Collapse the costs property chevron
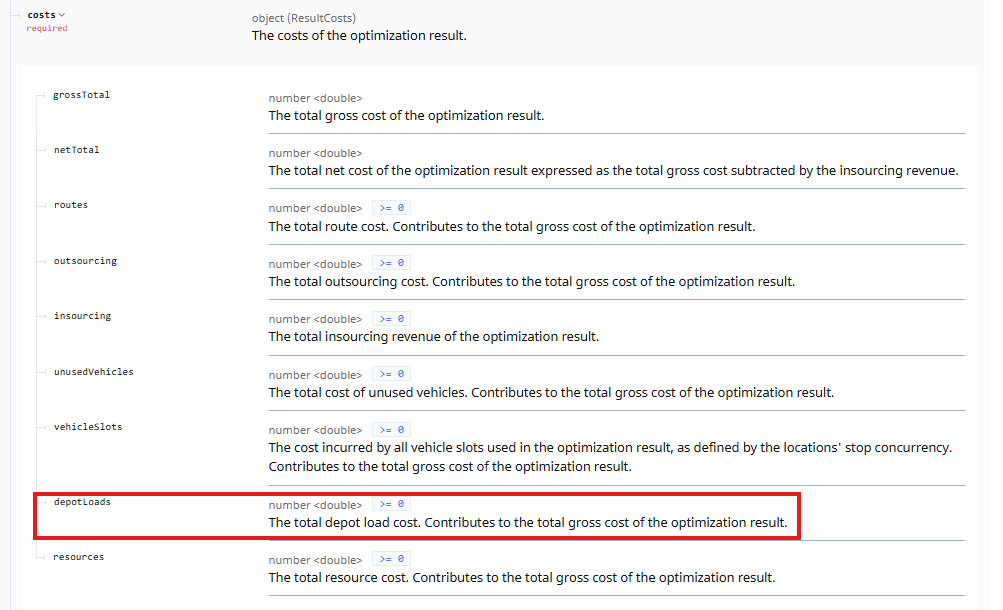 point(62,15)
